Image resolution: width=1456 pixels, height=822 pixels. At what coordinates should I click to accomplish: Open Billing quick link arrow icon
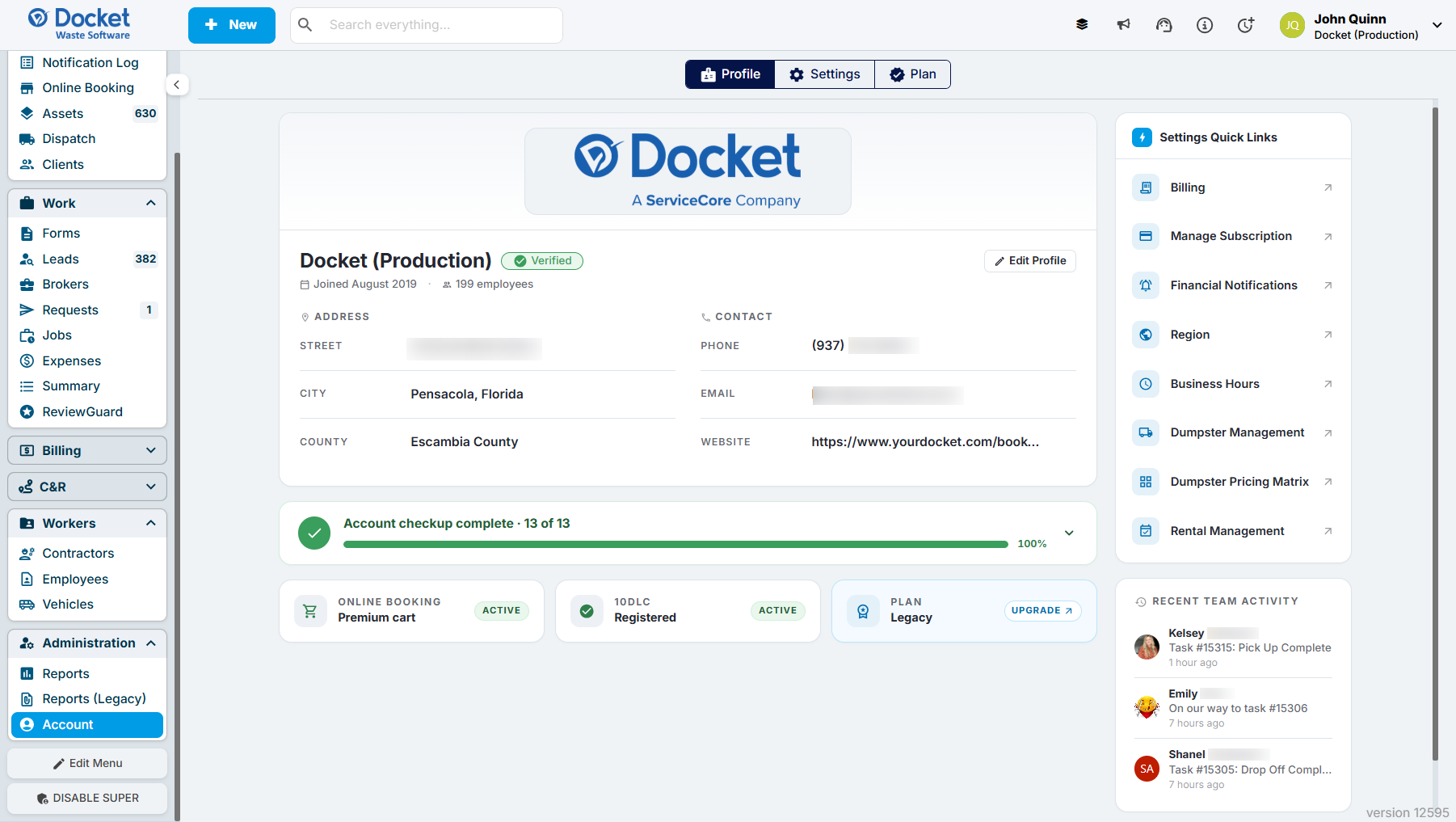click(x=1328, y=188)
